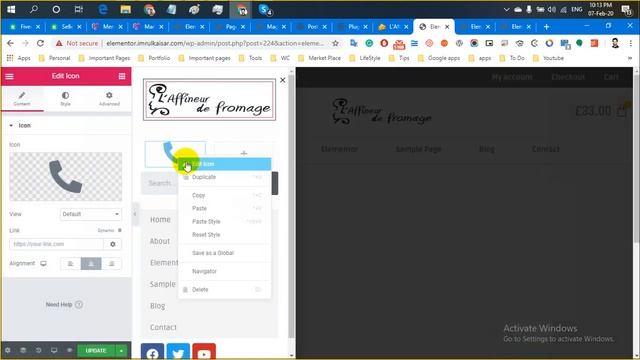The image size is (640, 360).
Task: Switch to the Advanced tab
Action: 109,99
